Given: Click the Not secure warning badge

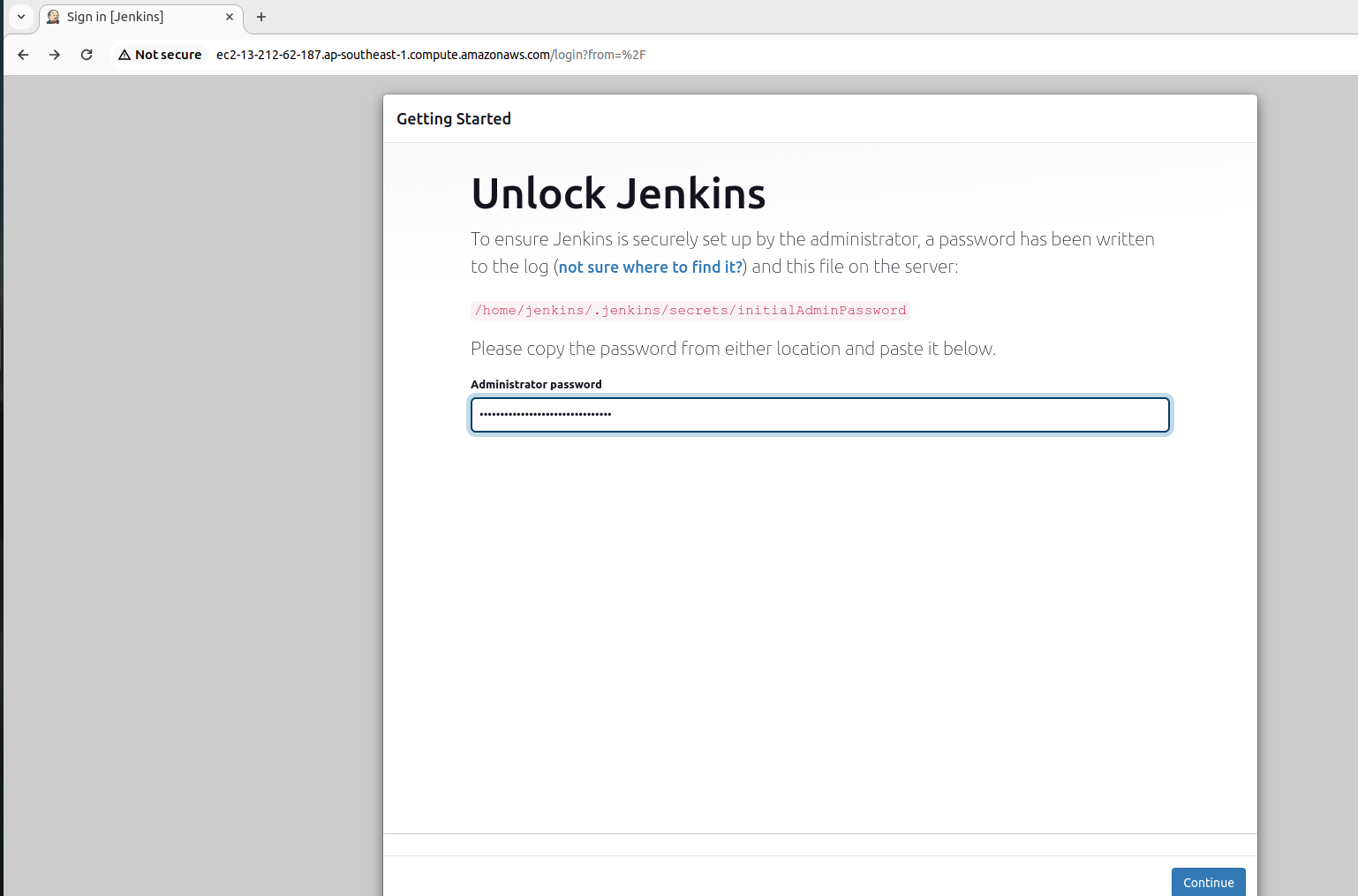Looking at the screenshot, I should 160,55.
